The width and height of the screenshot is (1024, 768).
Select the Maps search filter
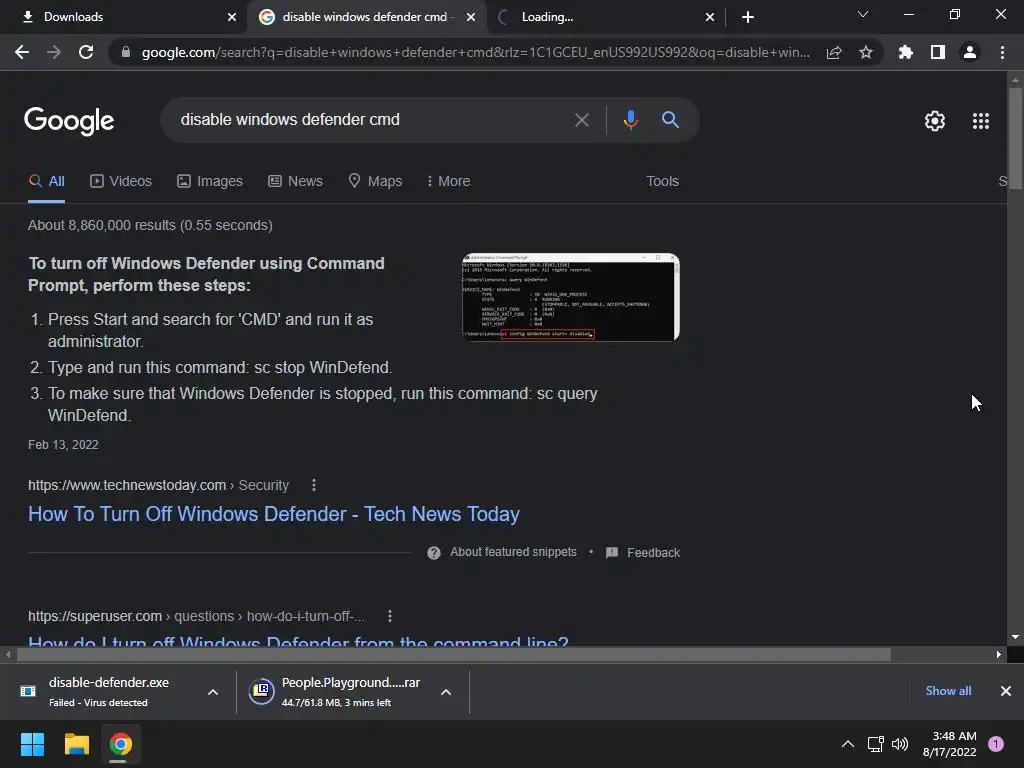(375, 182)
